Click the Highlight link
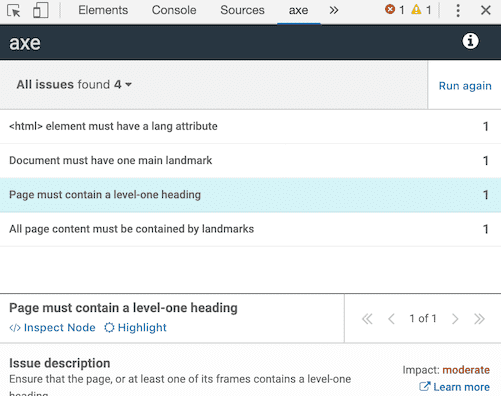 135,327
